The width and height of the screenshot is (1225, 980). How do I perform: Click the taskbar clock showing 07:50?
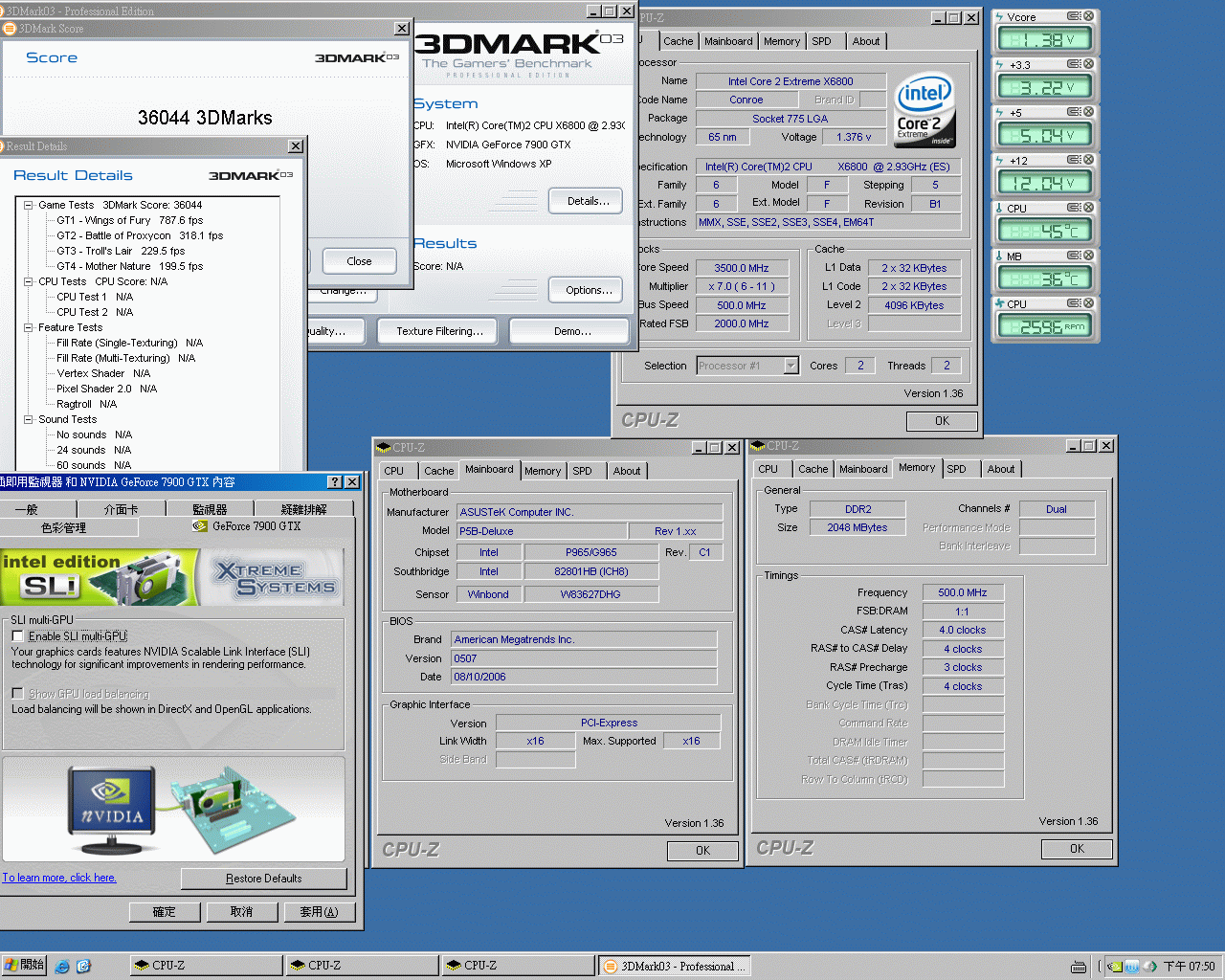[1189, 967]
